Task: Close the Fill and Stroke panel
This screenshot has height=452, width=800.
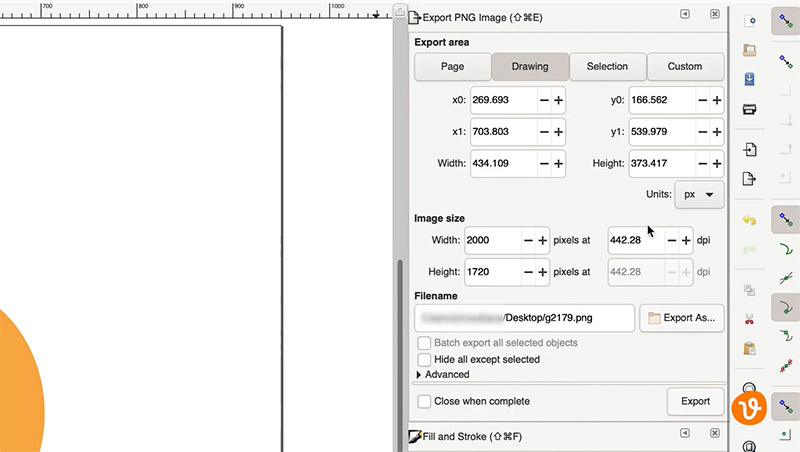Action: click(x=715, y=433)
